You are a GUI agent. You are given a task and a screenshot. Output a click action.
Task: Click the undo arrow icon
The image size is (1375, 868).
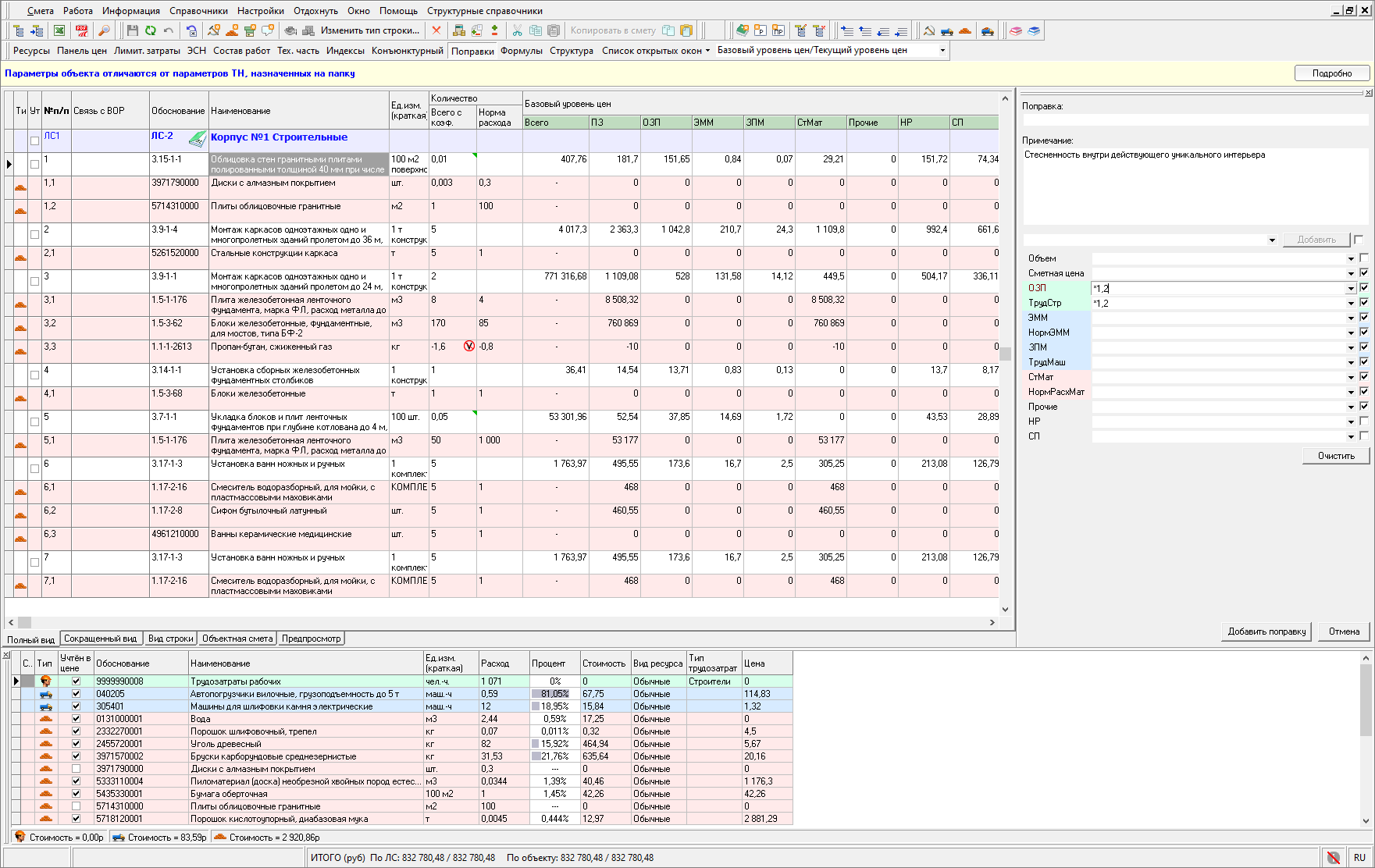[169, 30]
